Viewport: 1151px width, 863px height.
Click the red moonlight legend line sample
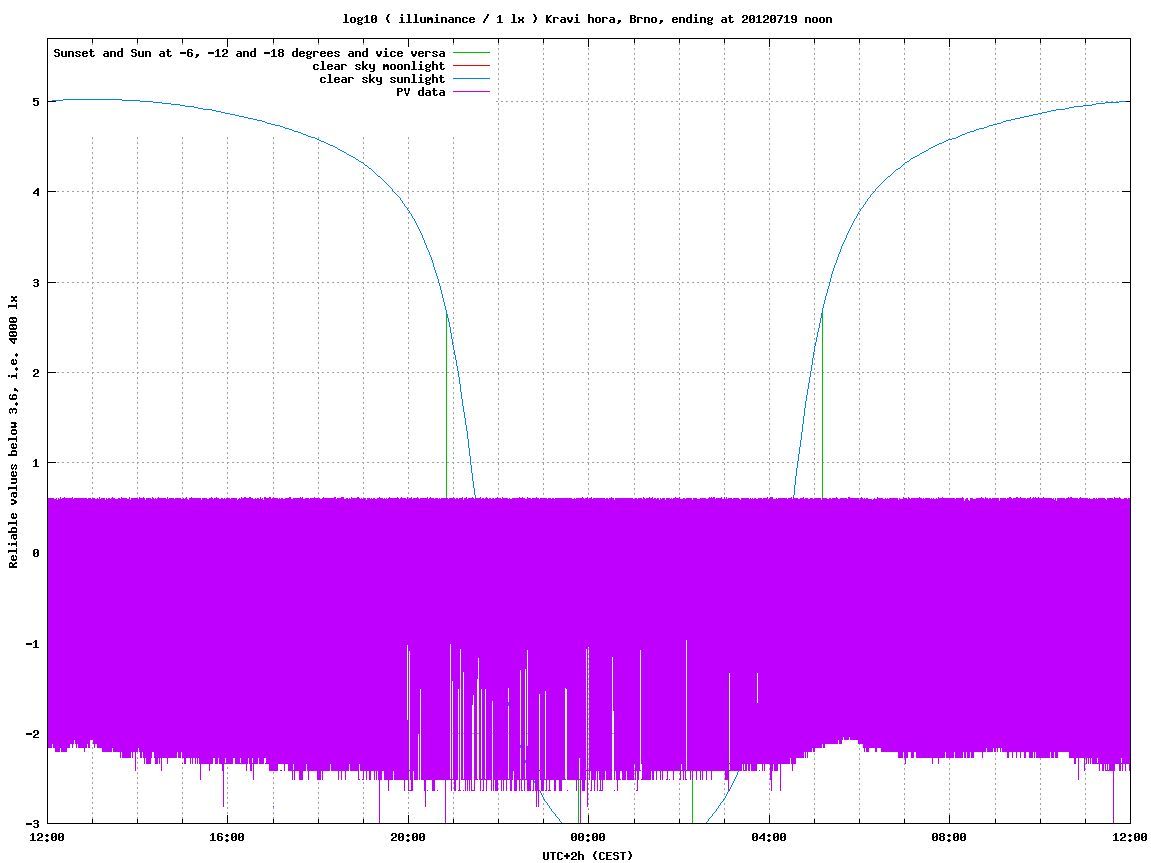pos(471,66)
